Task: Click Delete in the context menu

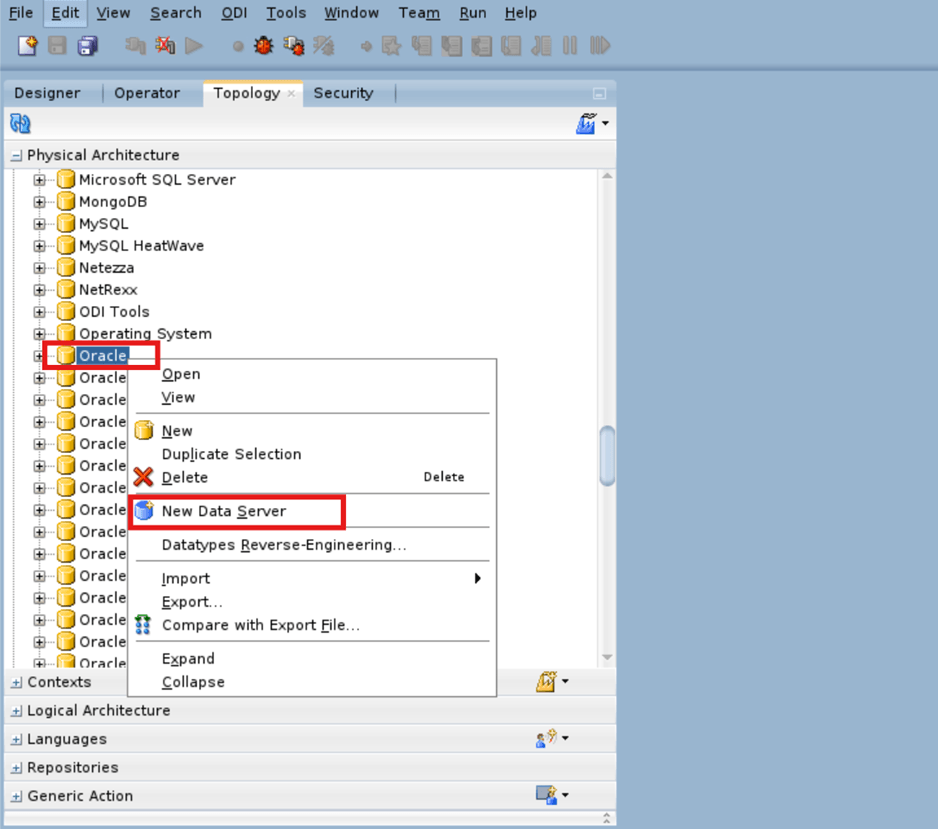Action: 185,477
